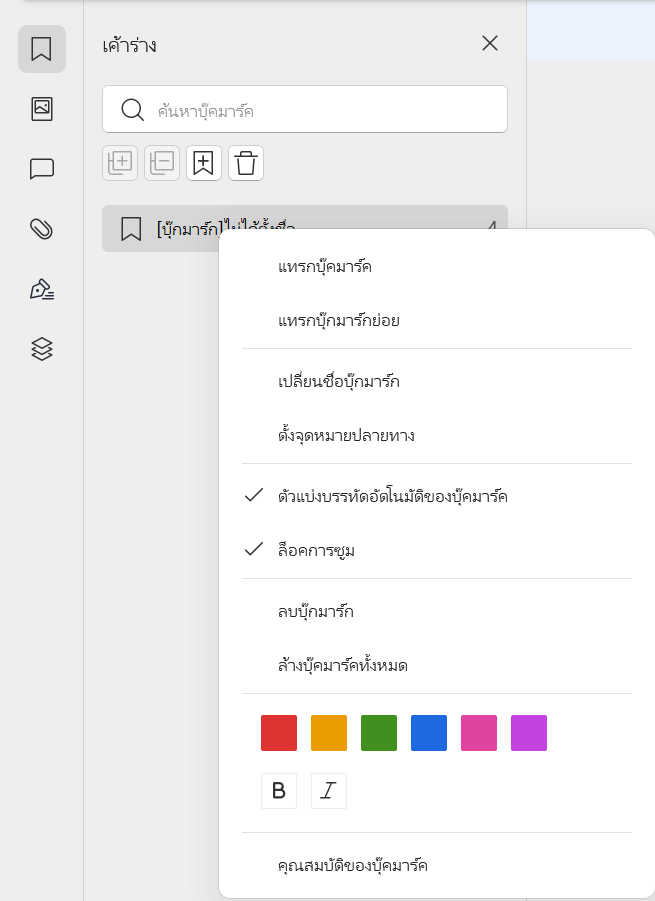Click the ค้นหาบุ๊คมาร์ค search field
Viewport: 655px width, 901px height.
tap(305, 109)
